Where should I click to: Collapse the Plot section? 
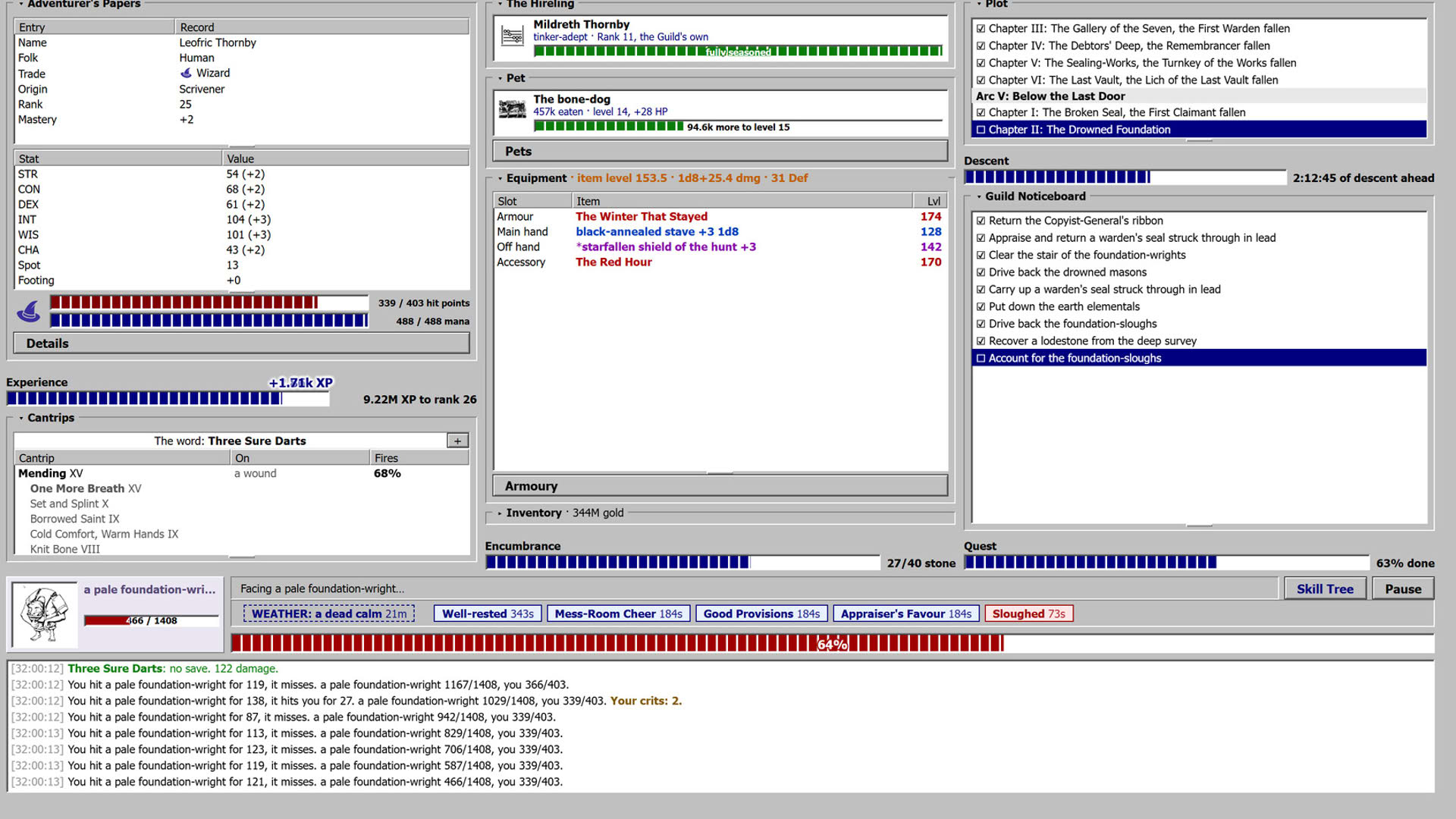click(x=979, y=4)
